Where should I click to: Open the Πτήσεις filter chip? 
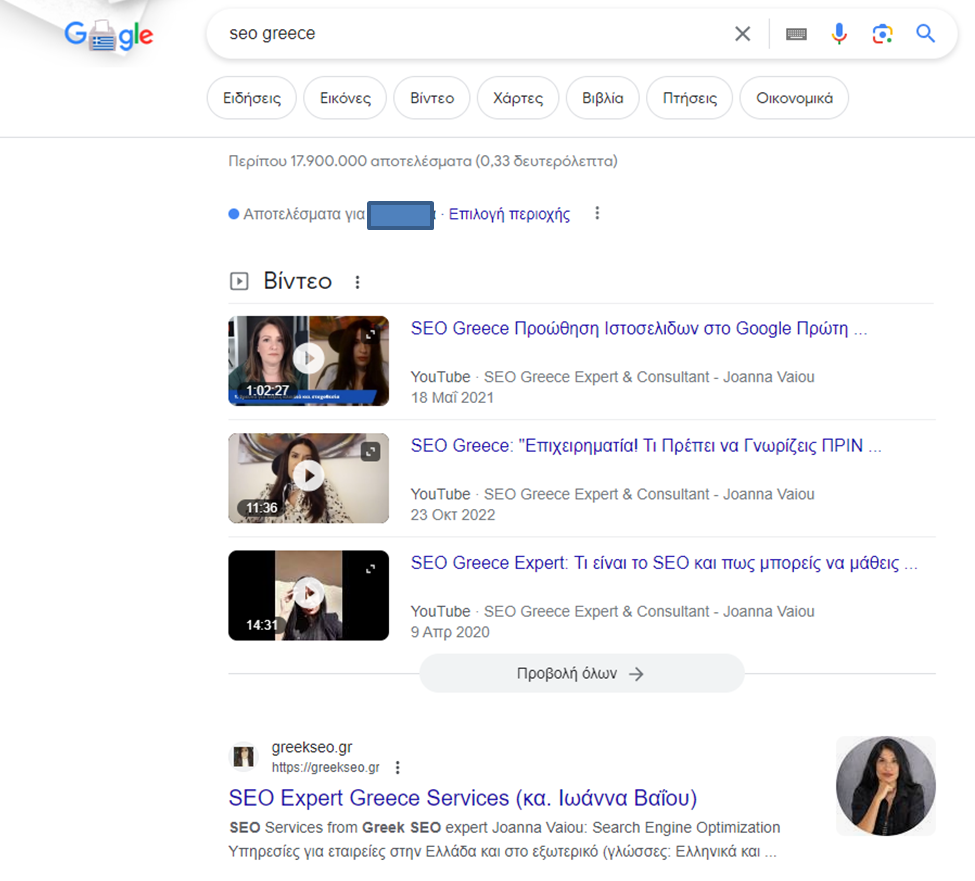pyautogui.click(x=689, y=98)
